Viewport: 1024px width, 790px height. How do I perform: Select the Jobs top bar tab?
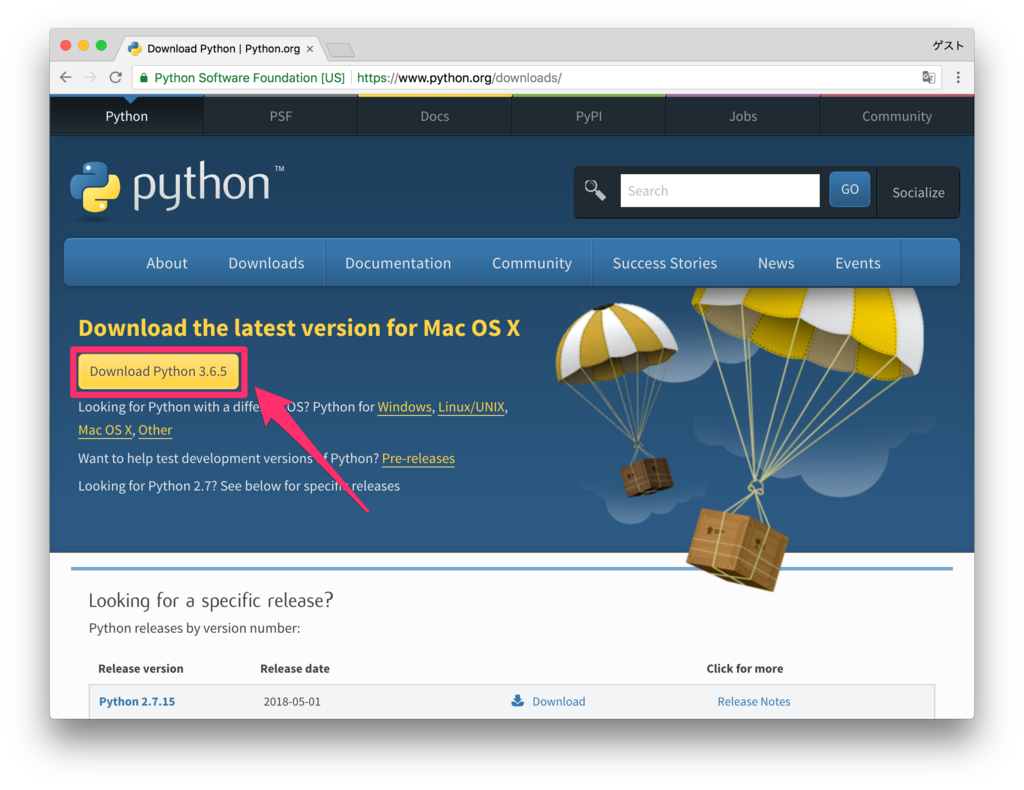coord(743,116)
